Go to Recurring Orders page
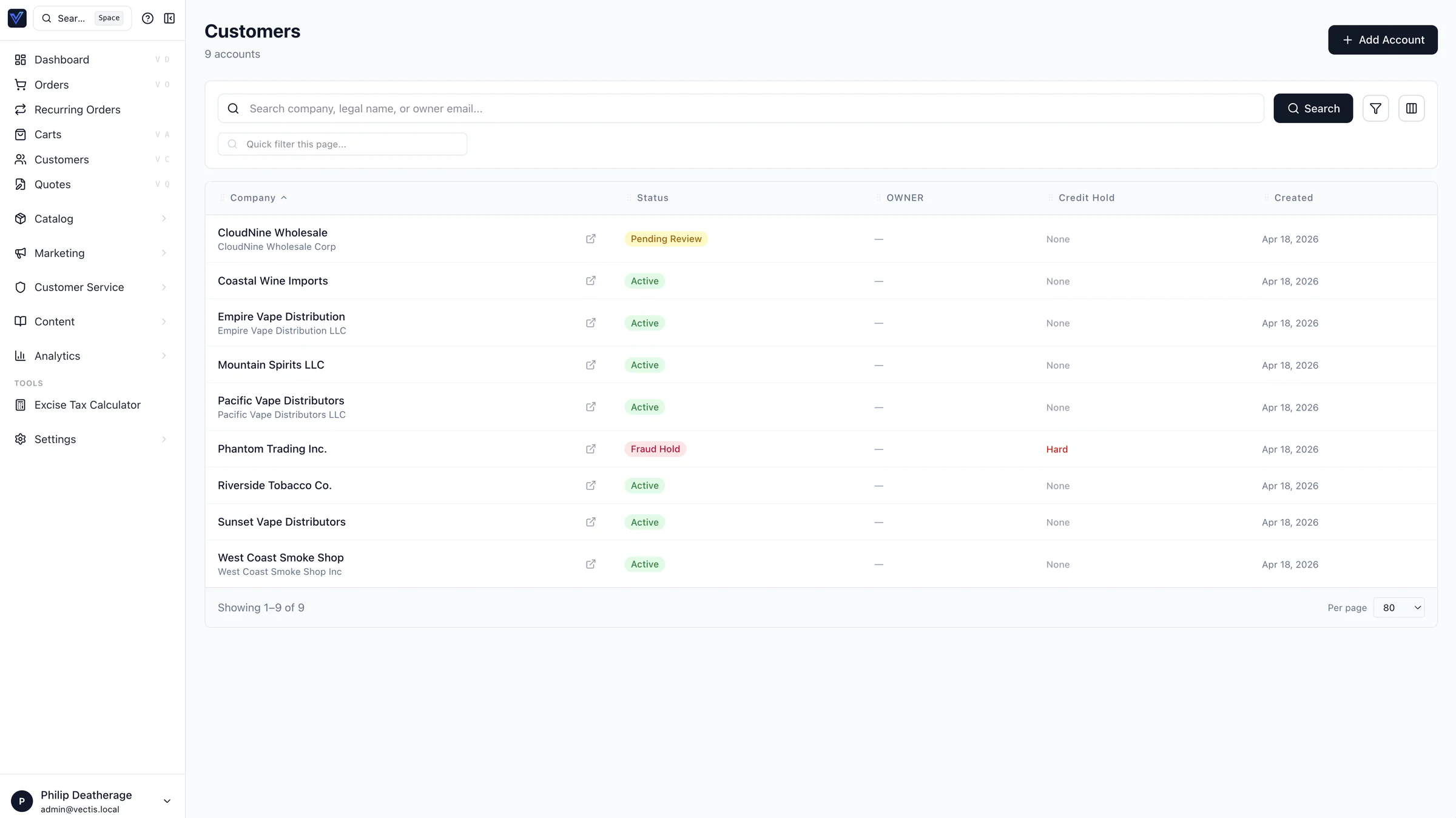 click(77, 110)
